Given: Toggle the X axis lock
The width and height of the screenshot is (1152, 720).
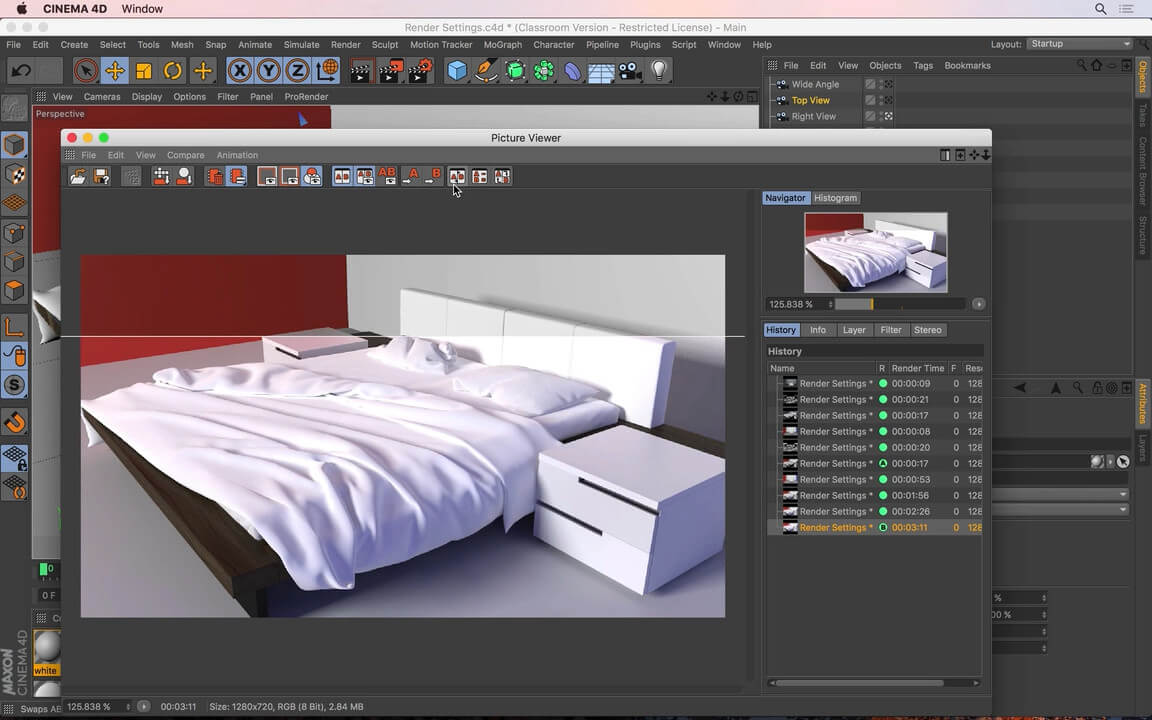Looking at the screenshot, I should point(240,70).
